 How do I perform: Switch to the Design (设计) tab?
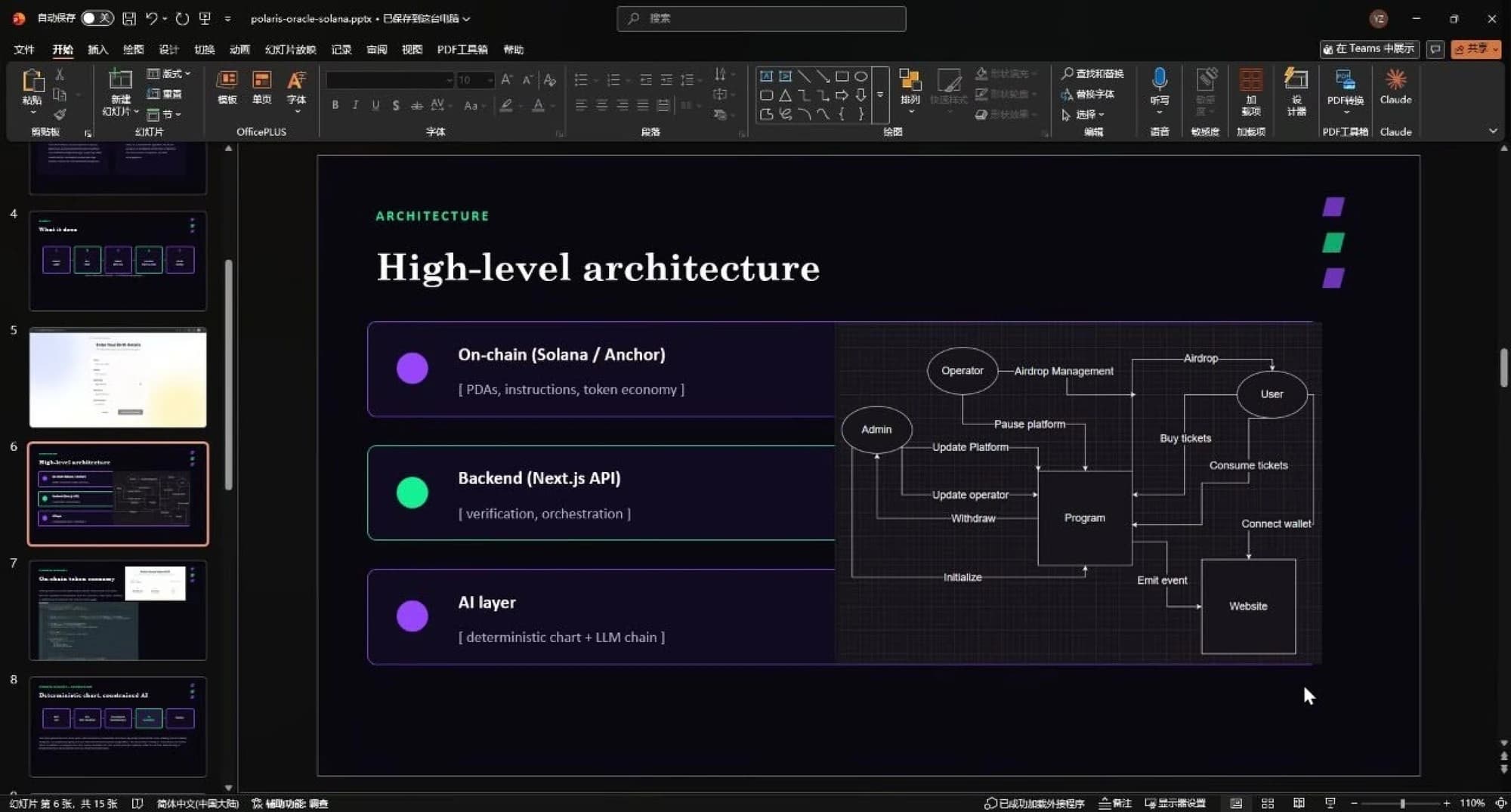(168, 49)
